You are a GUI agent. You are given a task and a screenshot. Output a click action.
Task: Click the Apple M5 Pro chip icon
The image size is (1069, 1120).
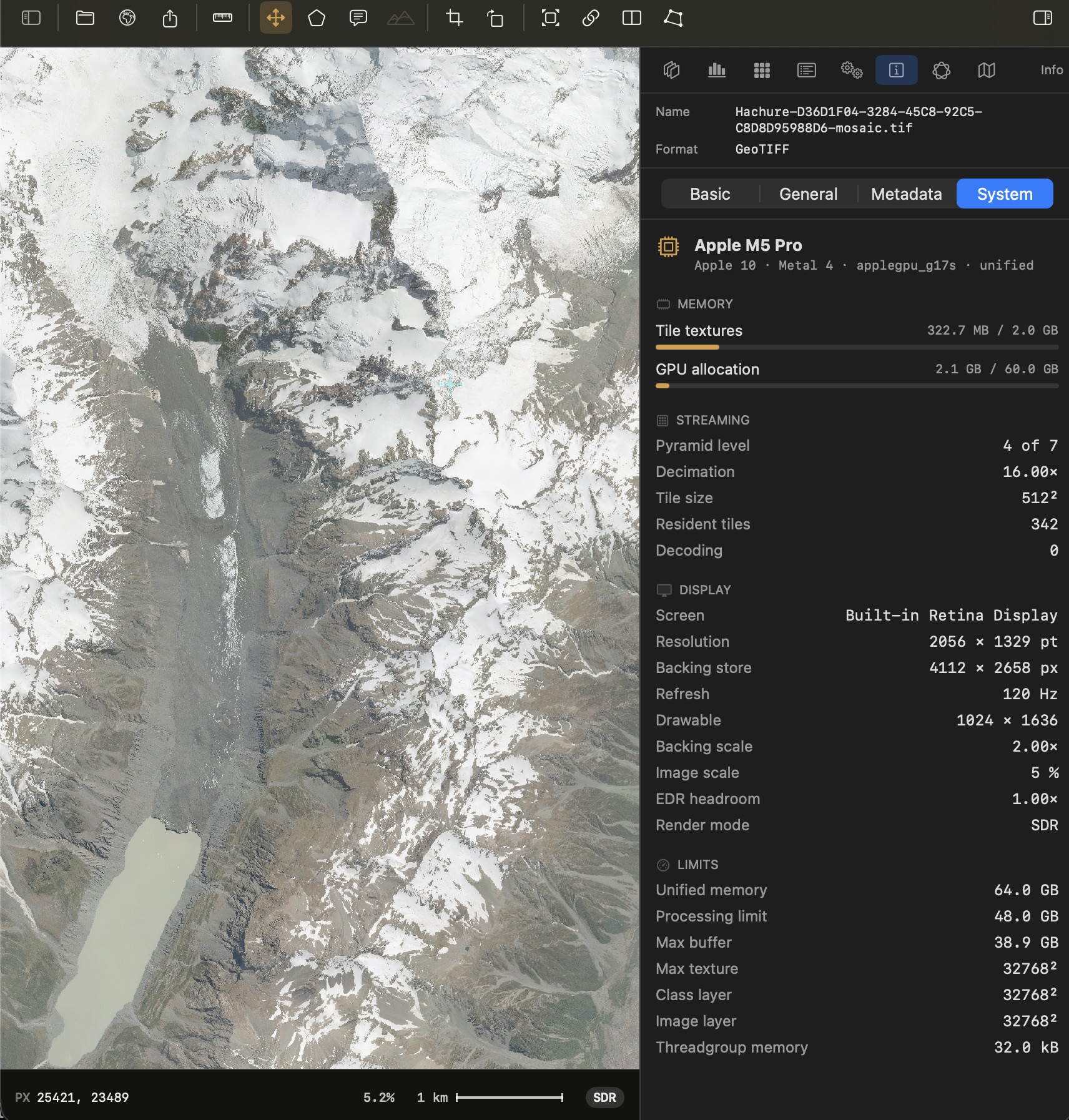(668, 247)
